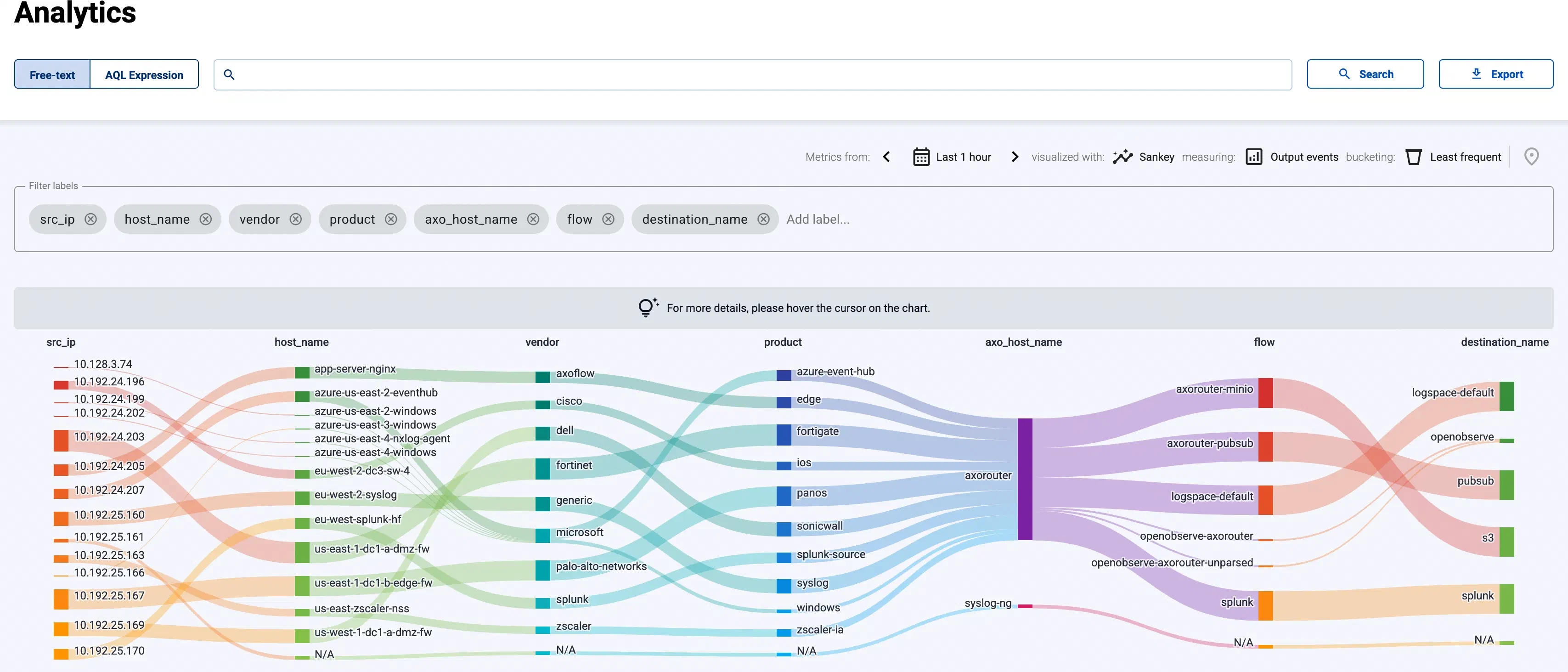This screenshot has width=1568, height=672.
Task: Click the openobserve destination label
Action: click(1461, 436)
